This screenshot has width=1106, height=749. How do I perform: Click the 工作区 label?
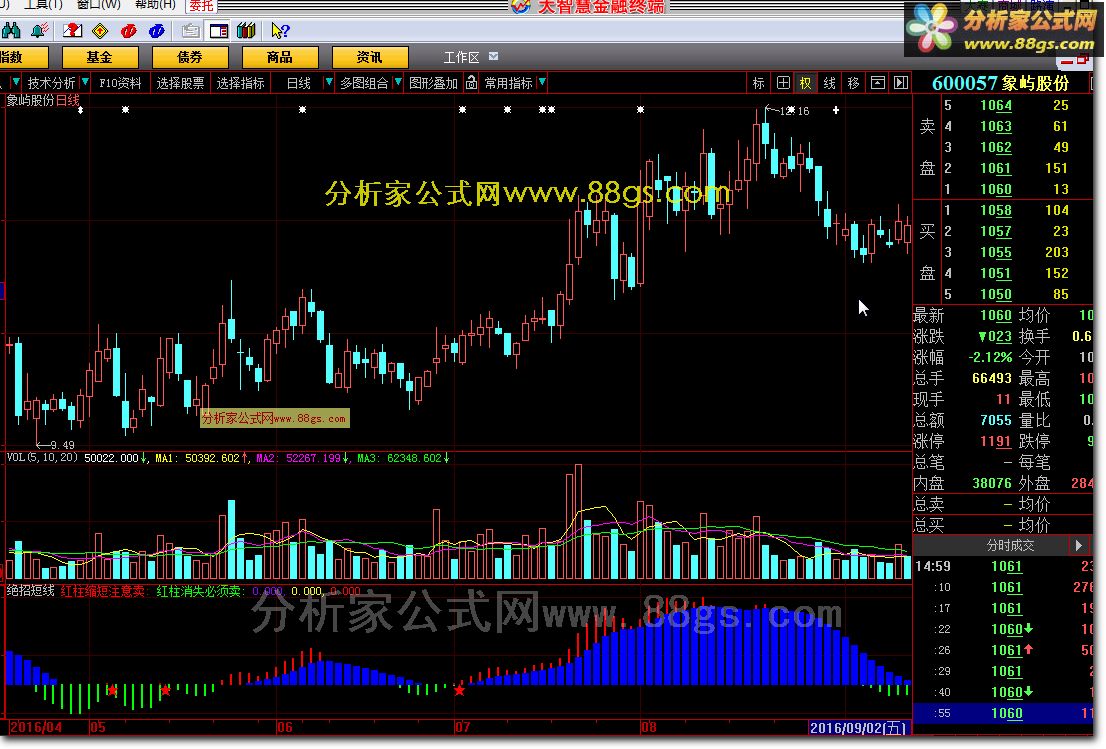point(461,57)
